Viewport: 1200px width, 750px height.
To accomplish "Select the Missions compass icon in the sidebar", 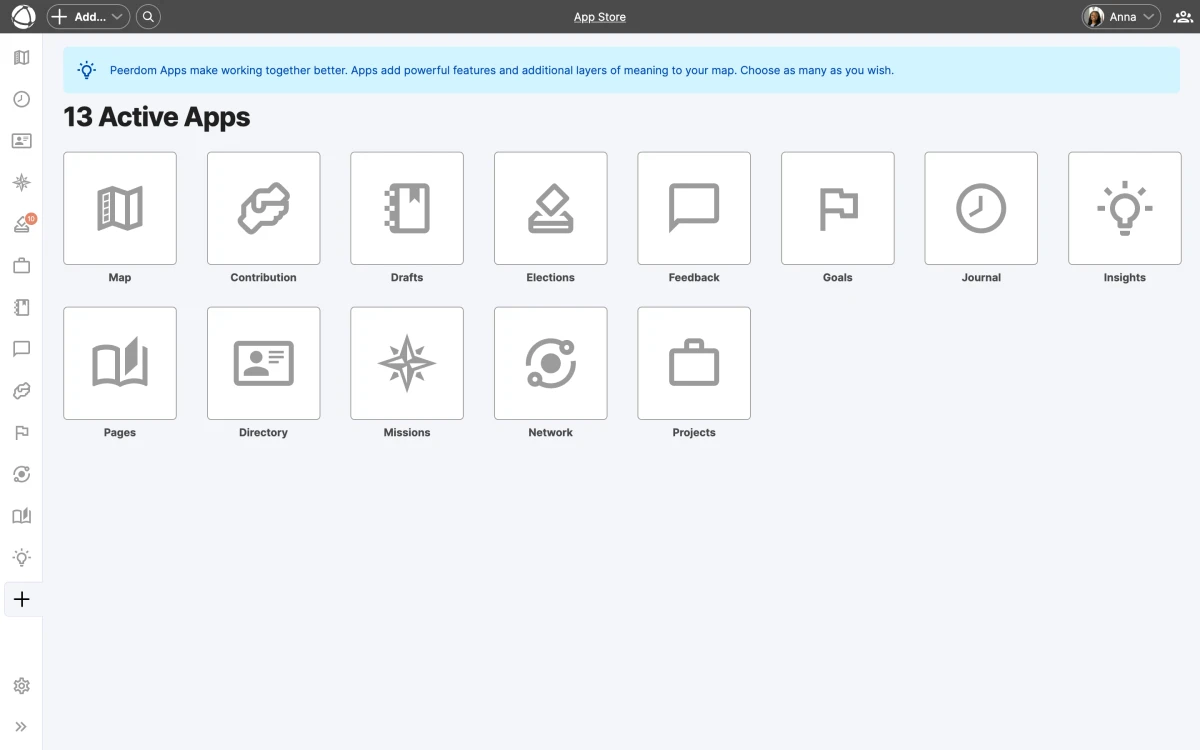I will (x=21, y=182).
